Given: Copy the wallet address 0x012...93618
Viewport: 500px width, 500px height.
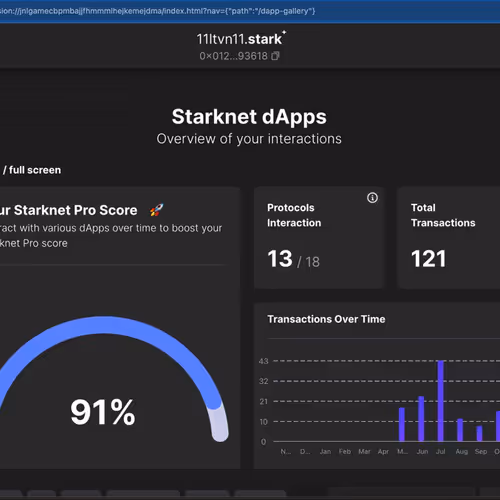Looking at the screenshot, I should coord(275,56).
